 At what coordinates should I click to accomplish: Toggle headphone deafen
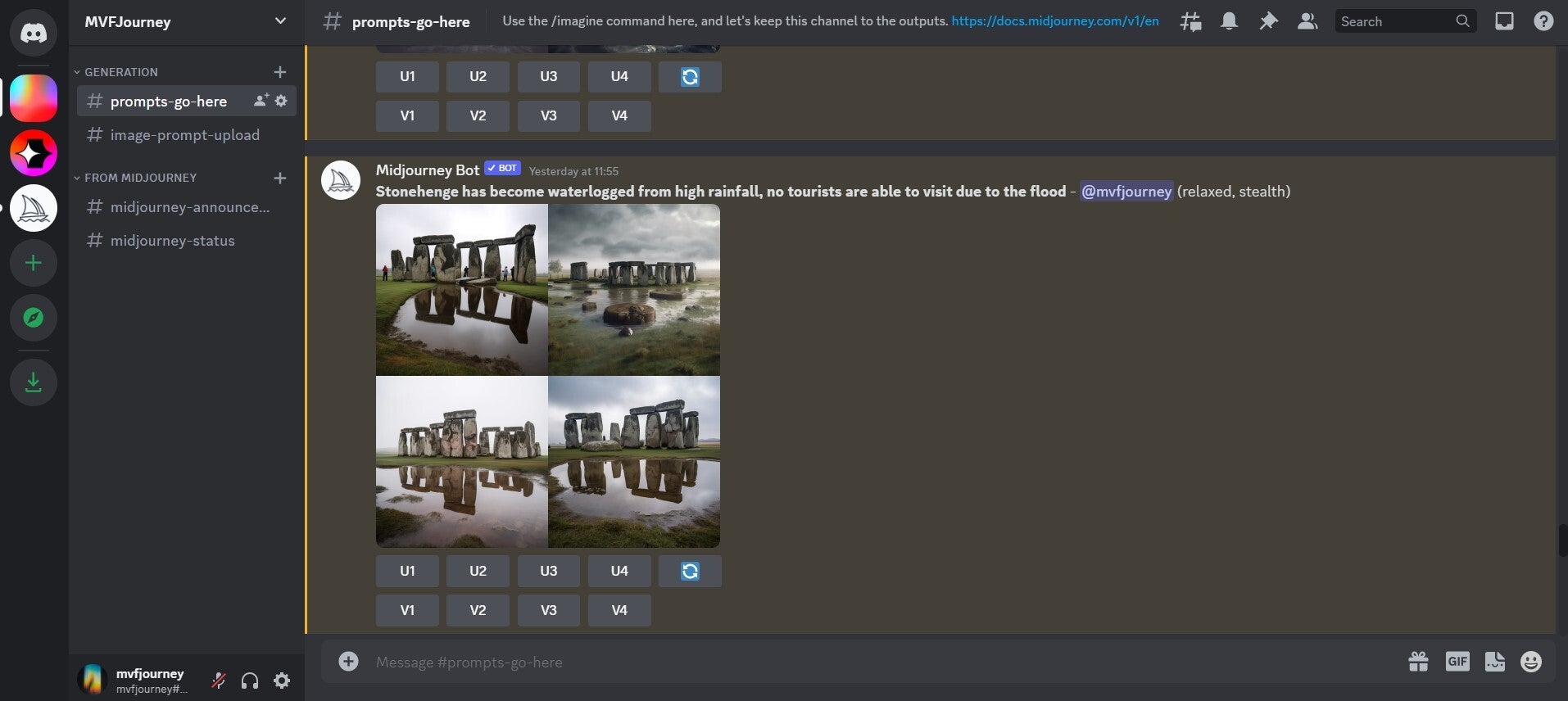coord(250,681)
